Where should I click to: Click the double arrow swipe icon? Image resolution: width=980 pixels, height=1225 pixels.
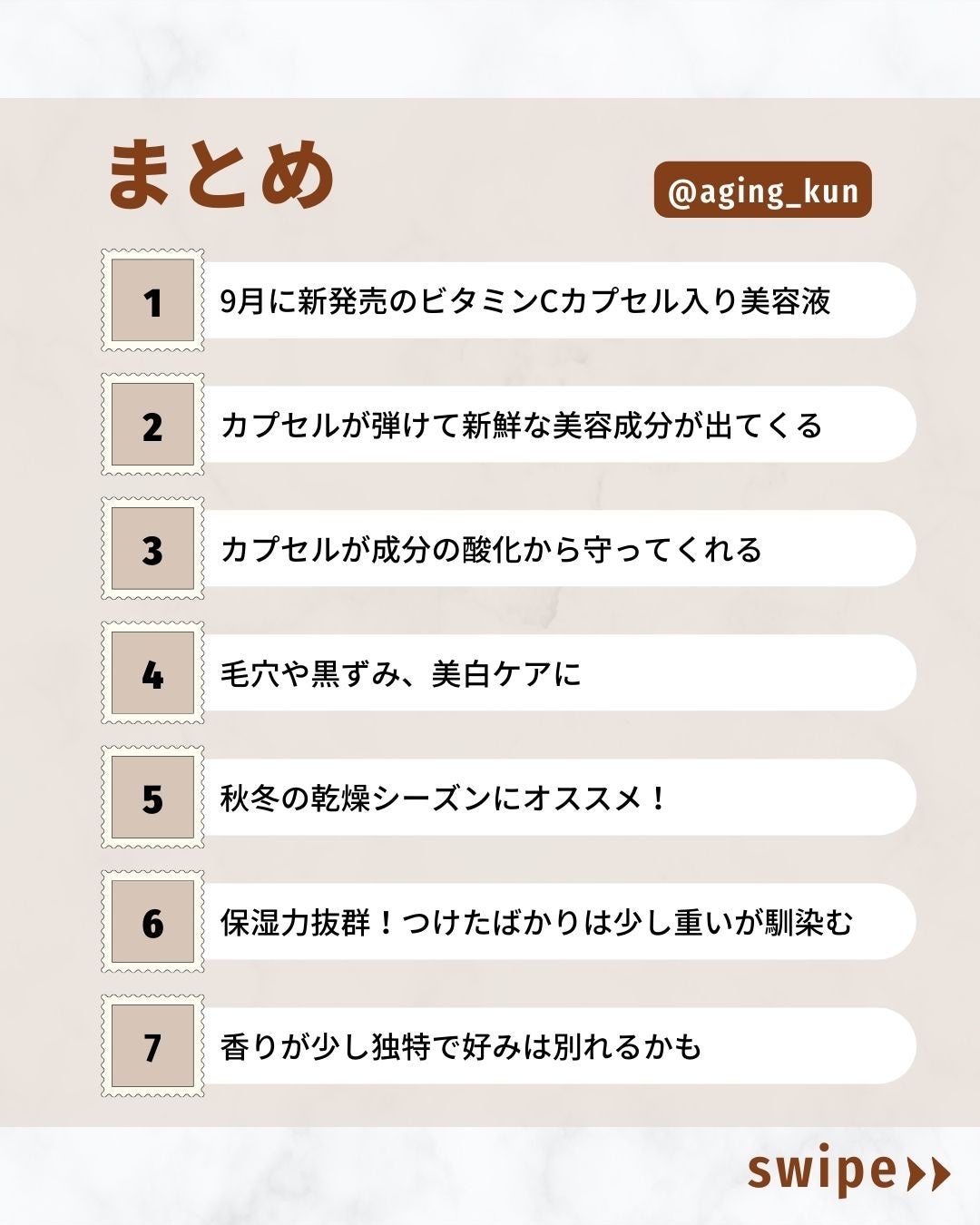tap(929, 1174)
